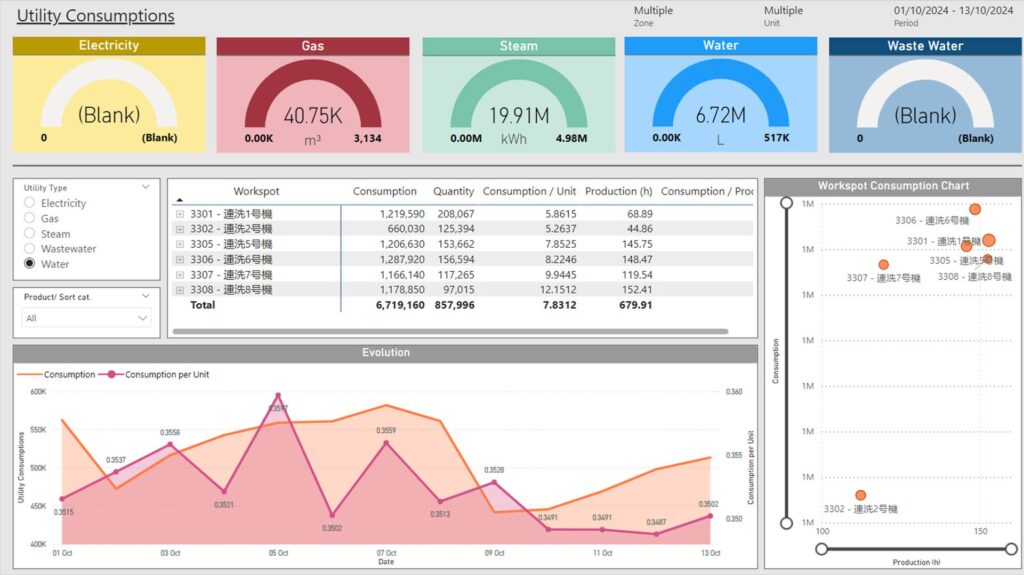Expand the 3301 workspot row

point(180,214)
